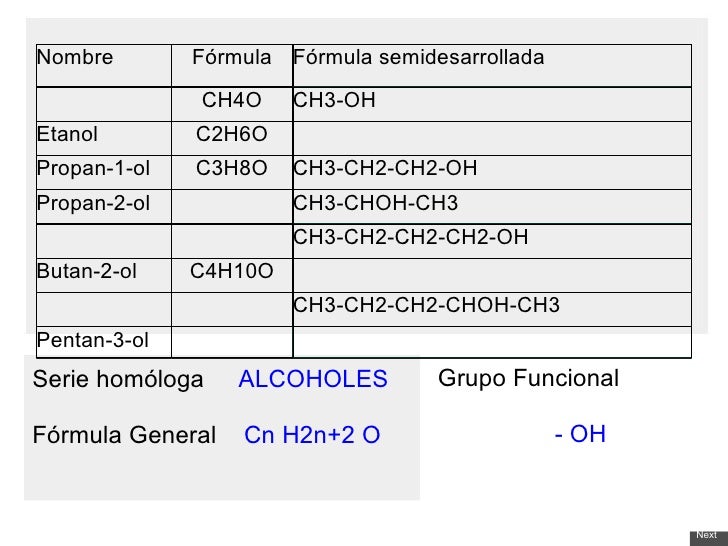Screen dimensions: 728x546
Task: Click the Etanol name cell
Action: click(x=104, y=138)
